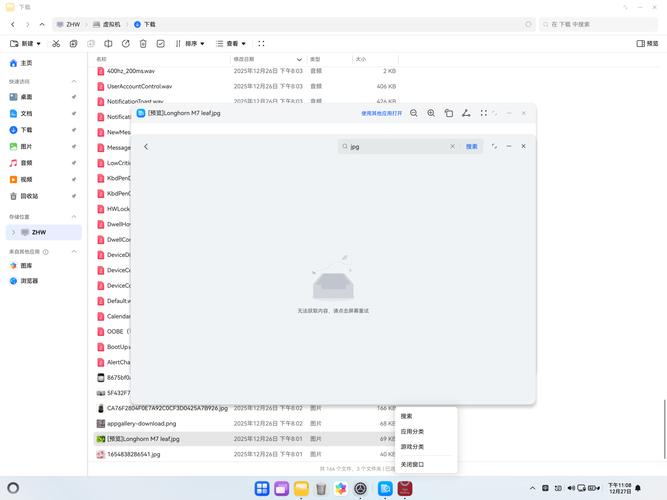
Task: Click the fullscreen icon in preview window
Action: pyautogui.click(x=483, y=113)
